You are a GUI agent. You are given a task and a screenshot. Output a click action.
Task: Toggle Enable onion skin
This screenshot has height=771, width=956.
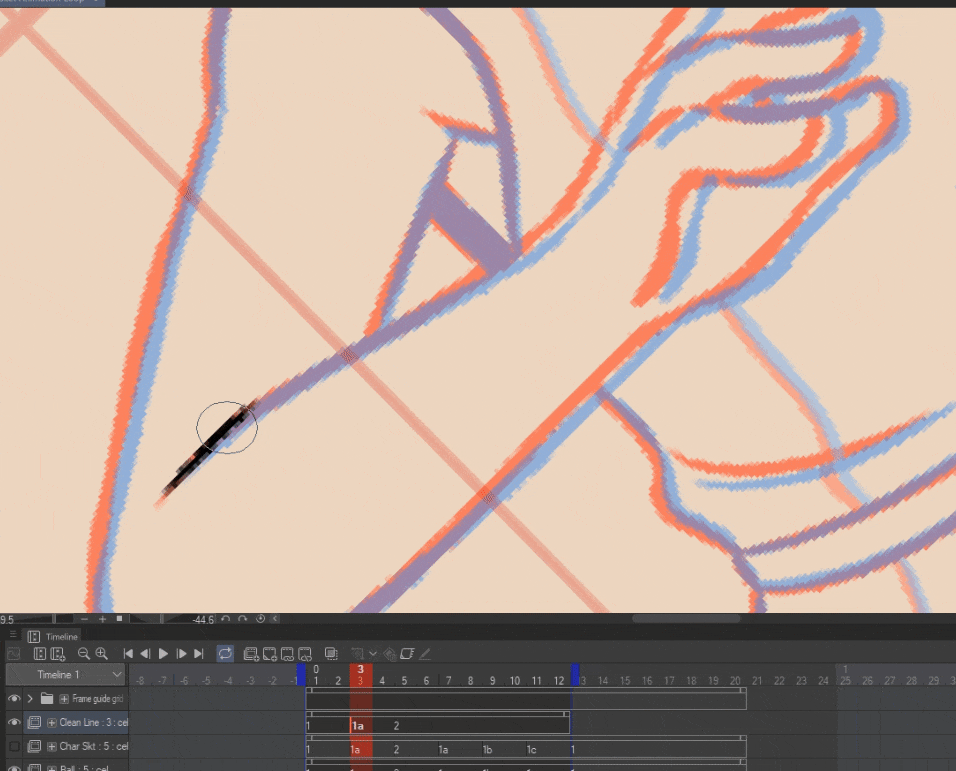[331, 654]
